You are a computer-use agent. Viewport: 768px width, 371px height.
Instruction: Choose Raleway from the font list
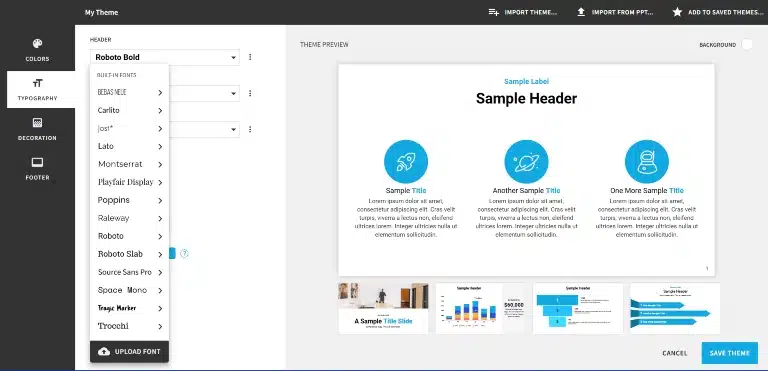(114, 218)
